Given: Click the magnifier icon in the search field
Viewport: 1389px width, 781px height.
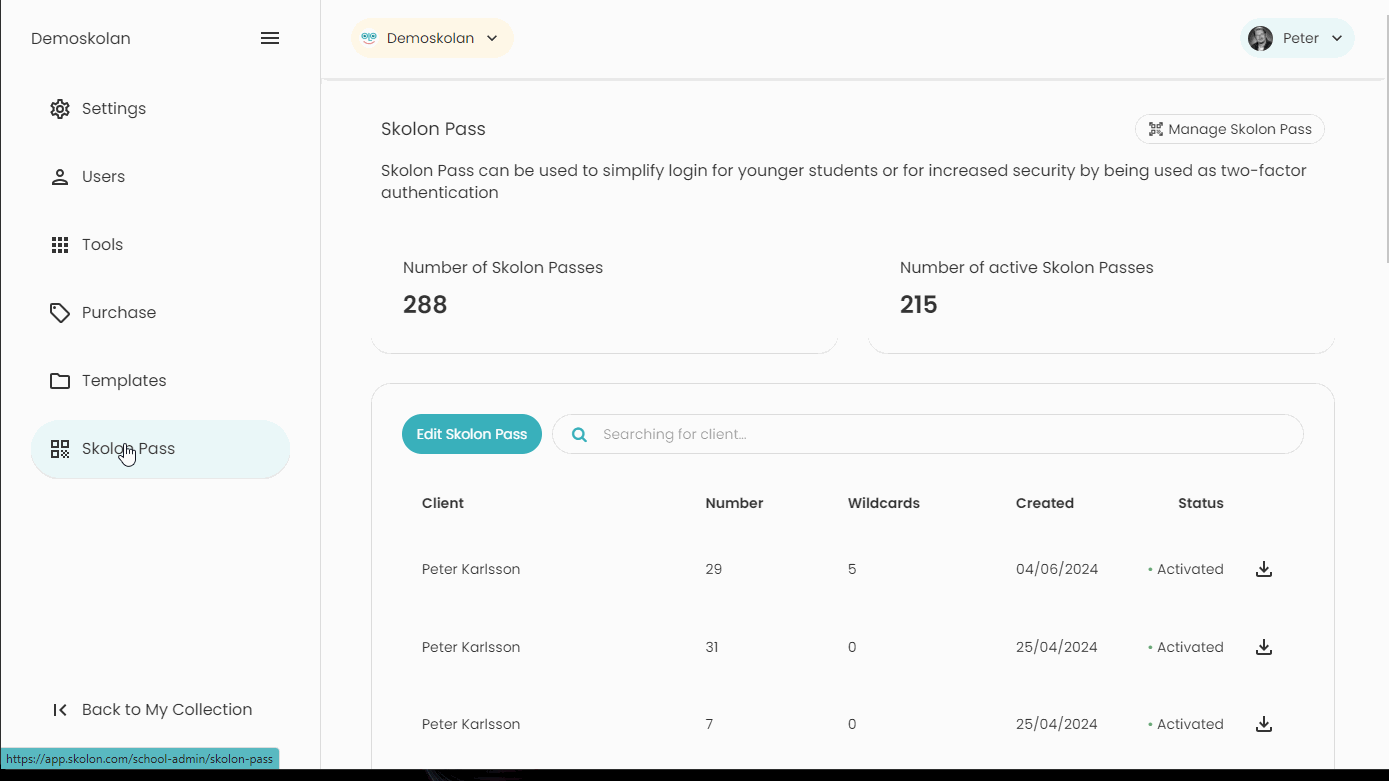Looking at the screenshot, I should coord(579,435).
